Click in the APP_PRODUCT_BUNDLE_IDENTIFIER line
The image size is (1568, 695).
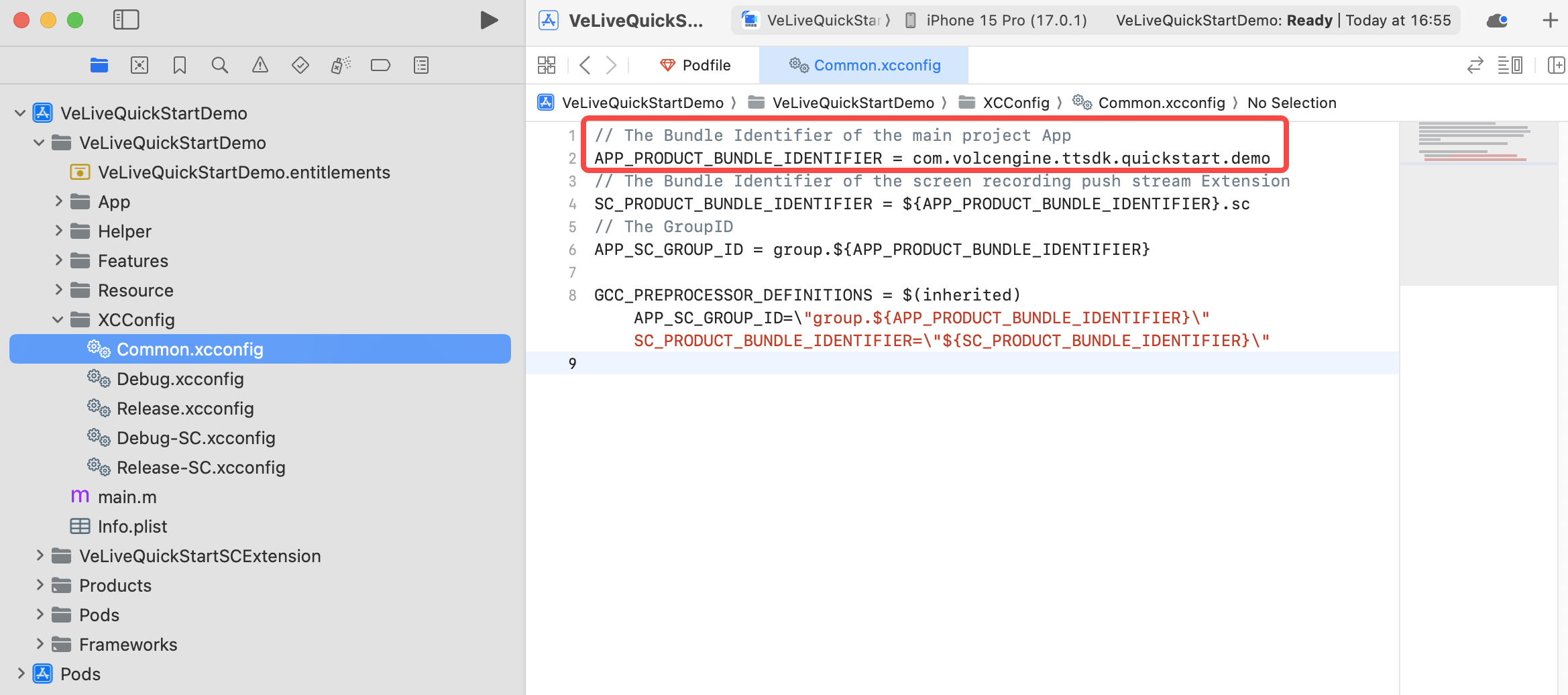pyautogui.click(x=932, y=158)
